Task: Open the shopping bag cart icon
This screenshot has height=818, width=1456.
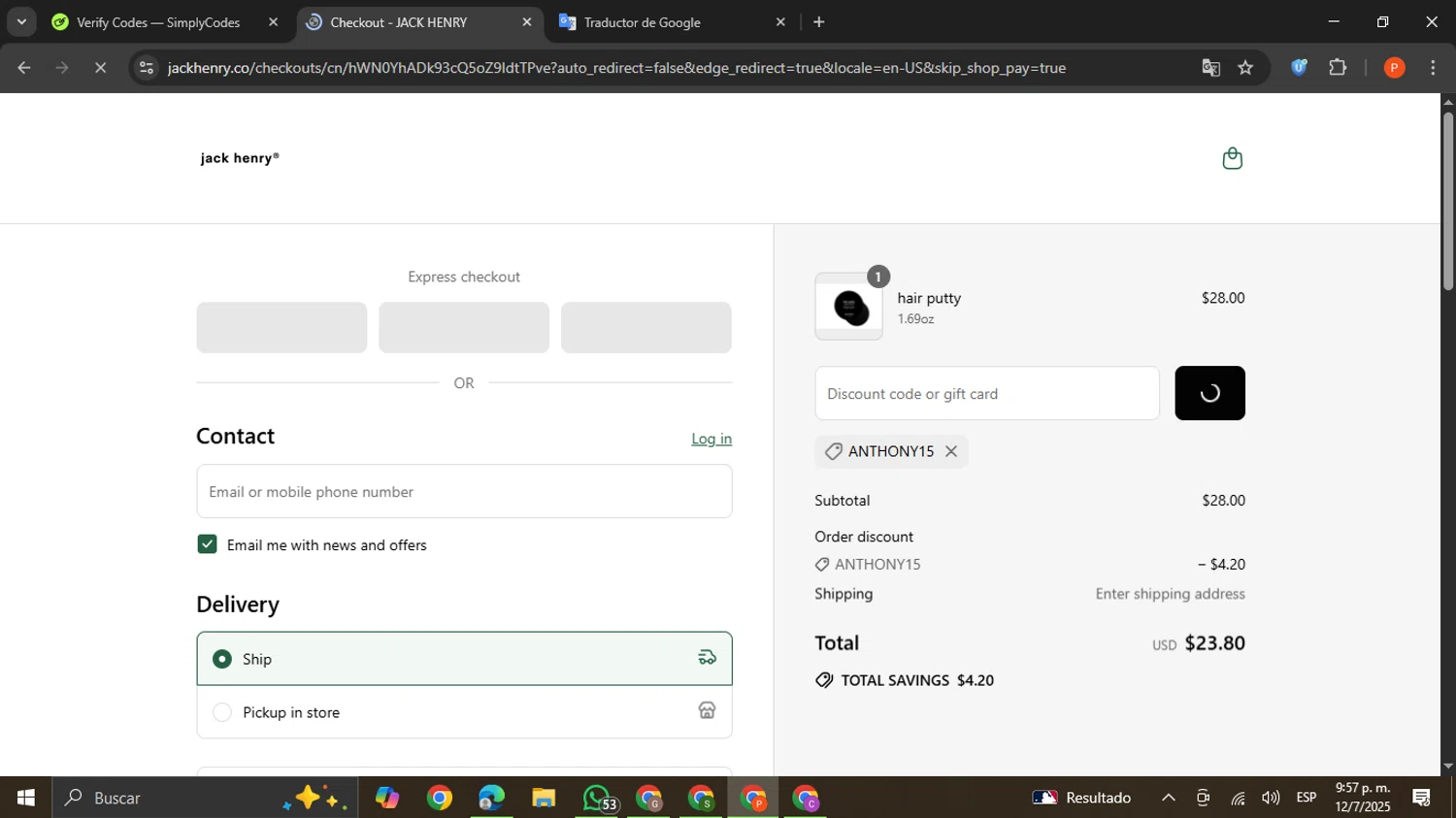Action: point(1232,158)
